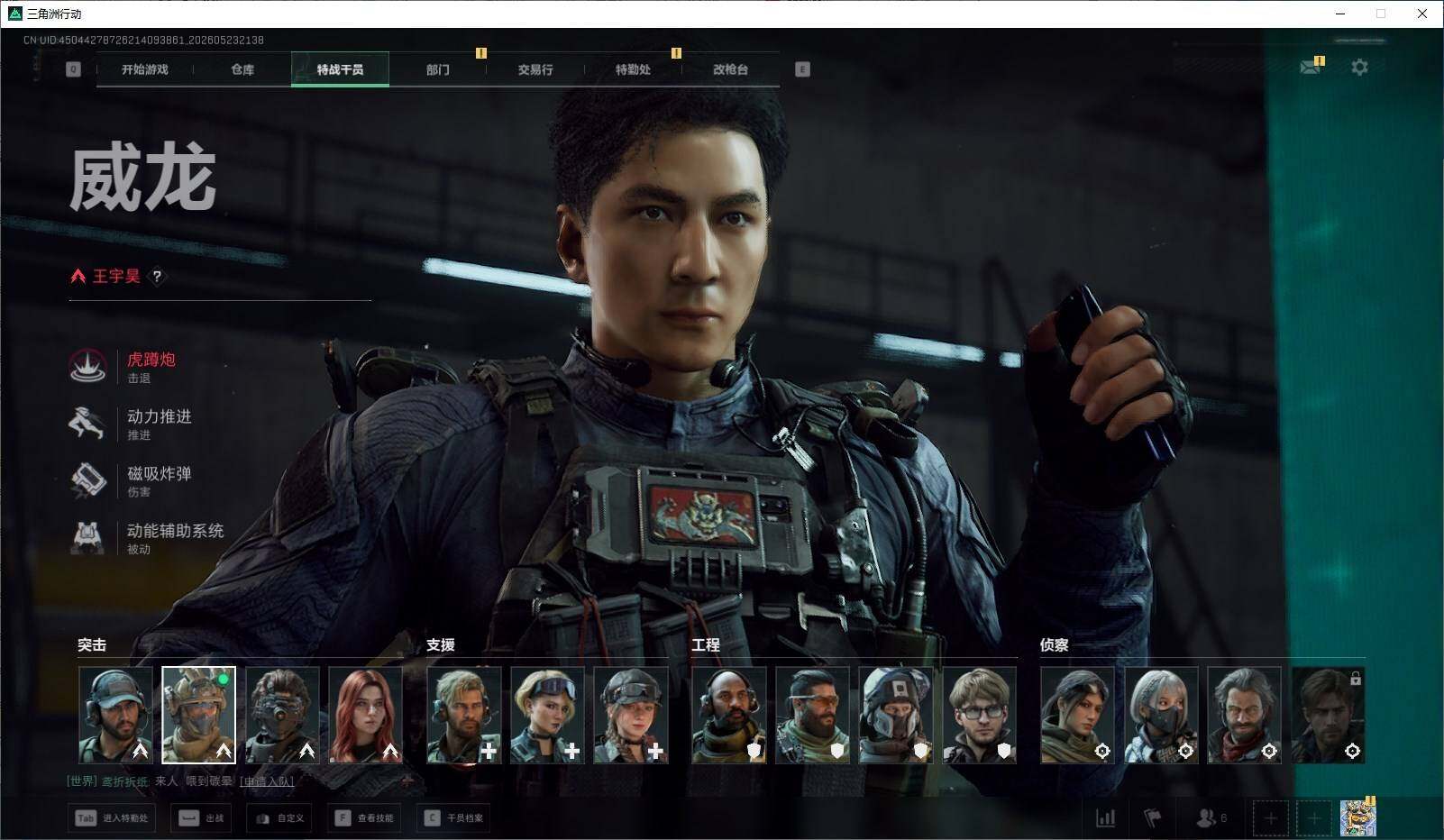Screen dimensions: 1444x840
Task: Select the locked recon operator portrait
Action: (1328, 715)
